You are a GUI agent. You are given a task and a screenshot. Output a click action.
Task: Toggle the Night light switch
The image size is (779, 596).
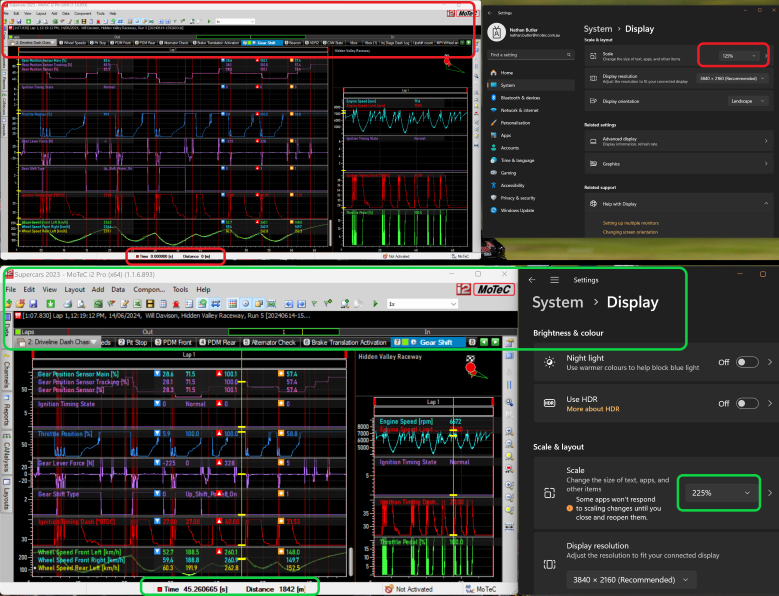tap(747, 362)
